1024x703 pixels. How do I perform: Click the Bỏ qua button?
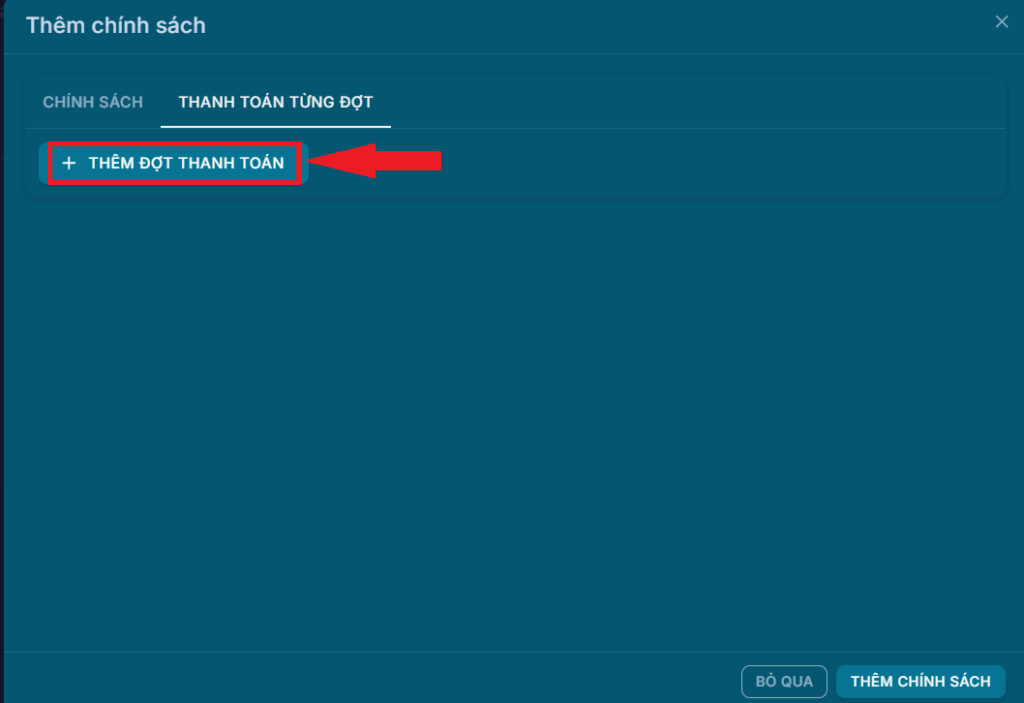click(x=784, y=681)
